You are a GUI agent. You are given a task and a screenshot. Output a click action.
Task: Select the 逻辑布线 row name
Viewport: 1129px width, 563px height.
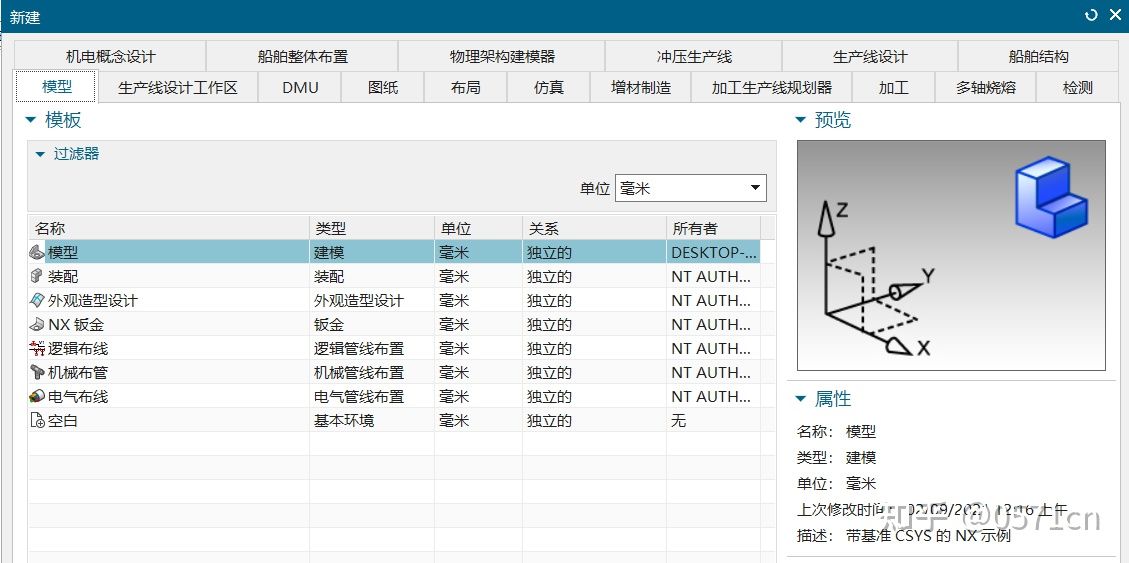point(78,348)
